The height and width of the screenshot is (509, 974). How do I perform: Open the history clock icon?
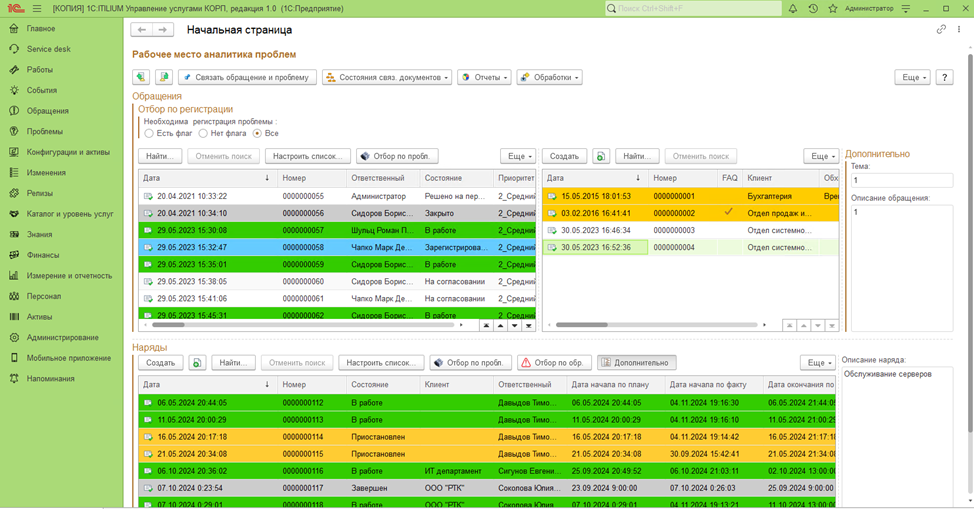click(x=813, y=9)
